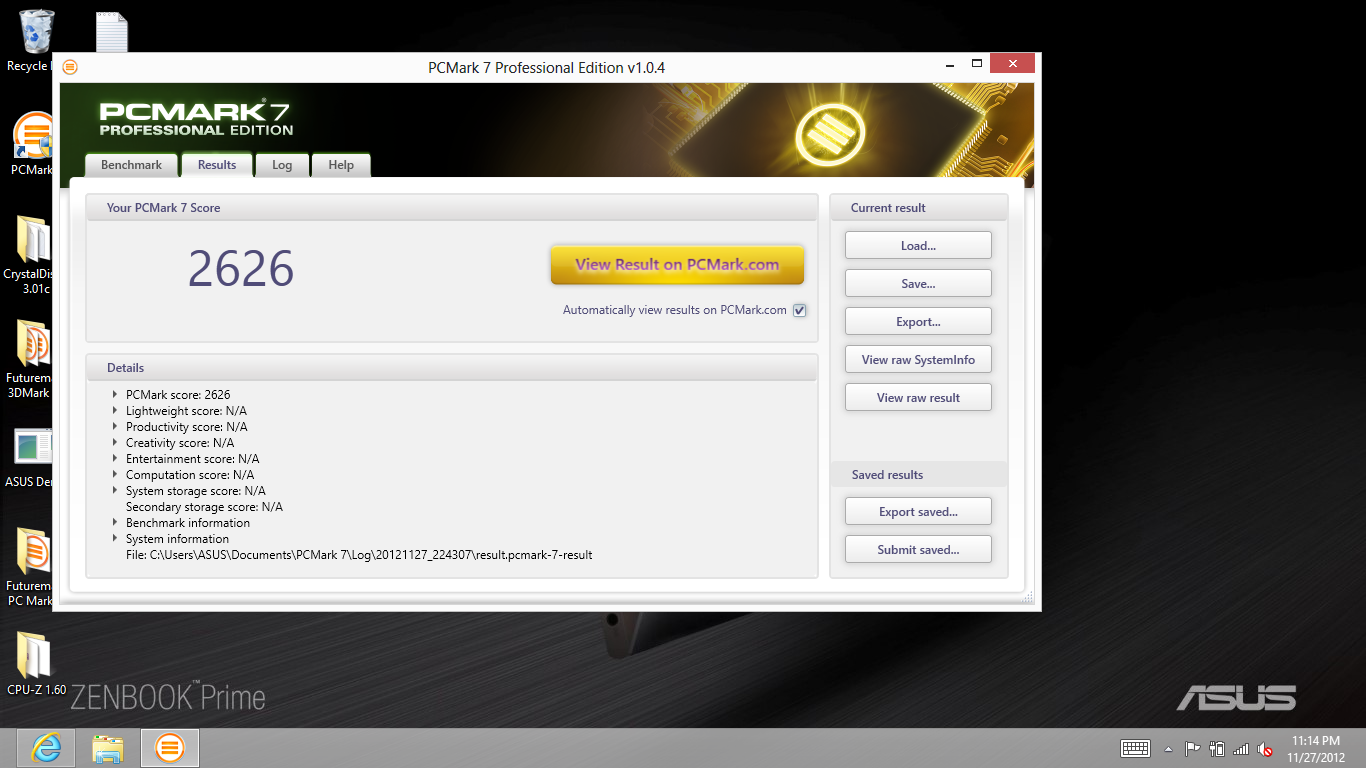Open Internet Explorer from the taskbar
The image size is (1366, 768).
point(45,748)
